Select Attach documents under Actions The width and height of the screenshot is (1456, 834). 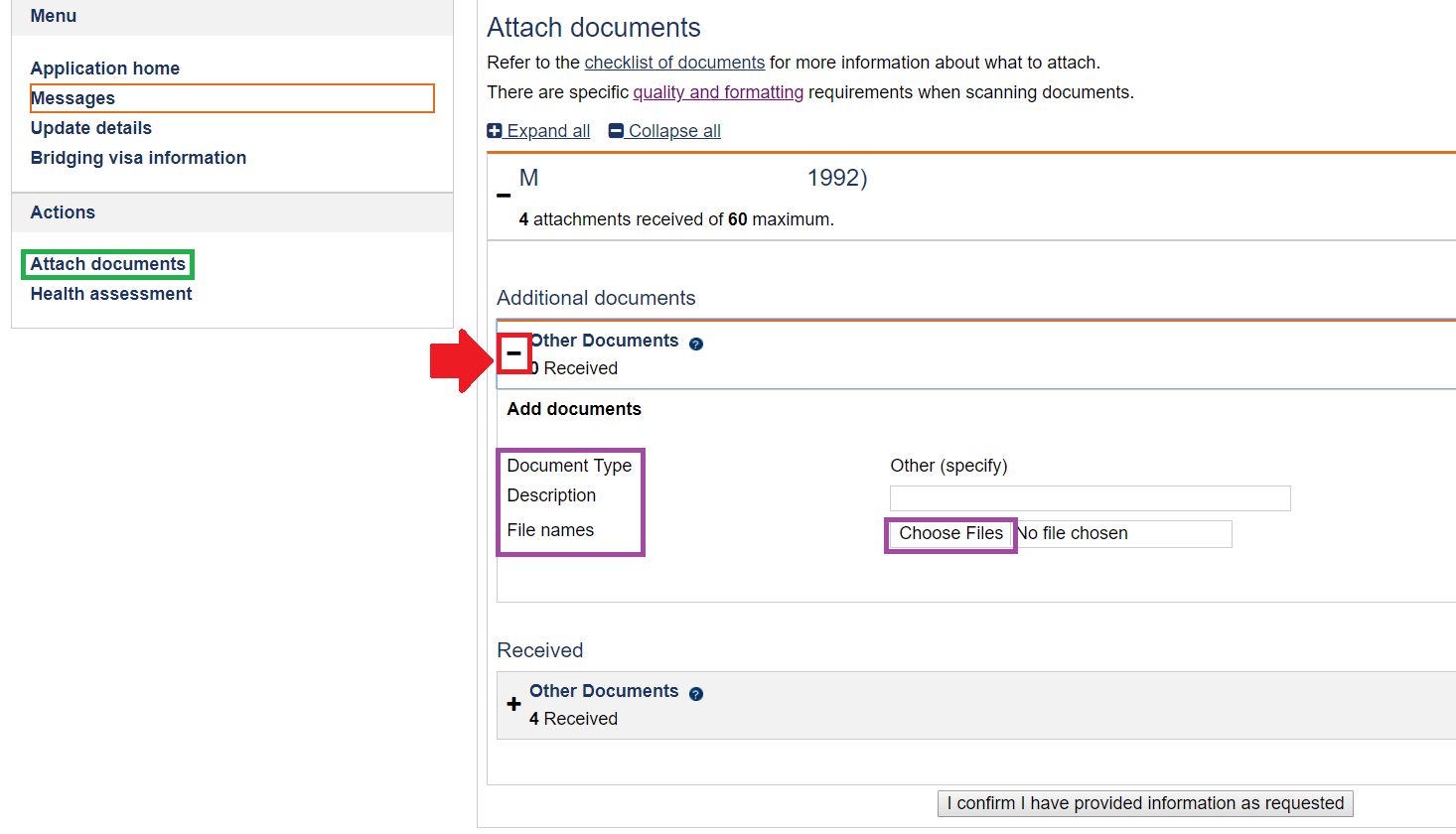tap(108, 264)
